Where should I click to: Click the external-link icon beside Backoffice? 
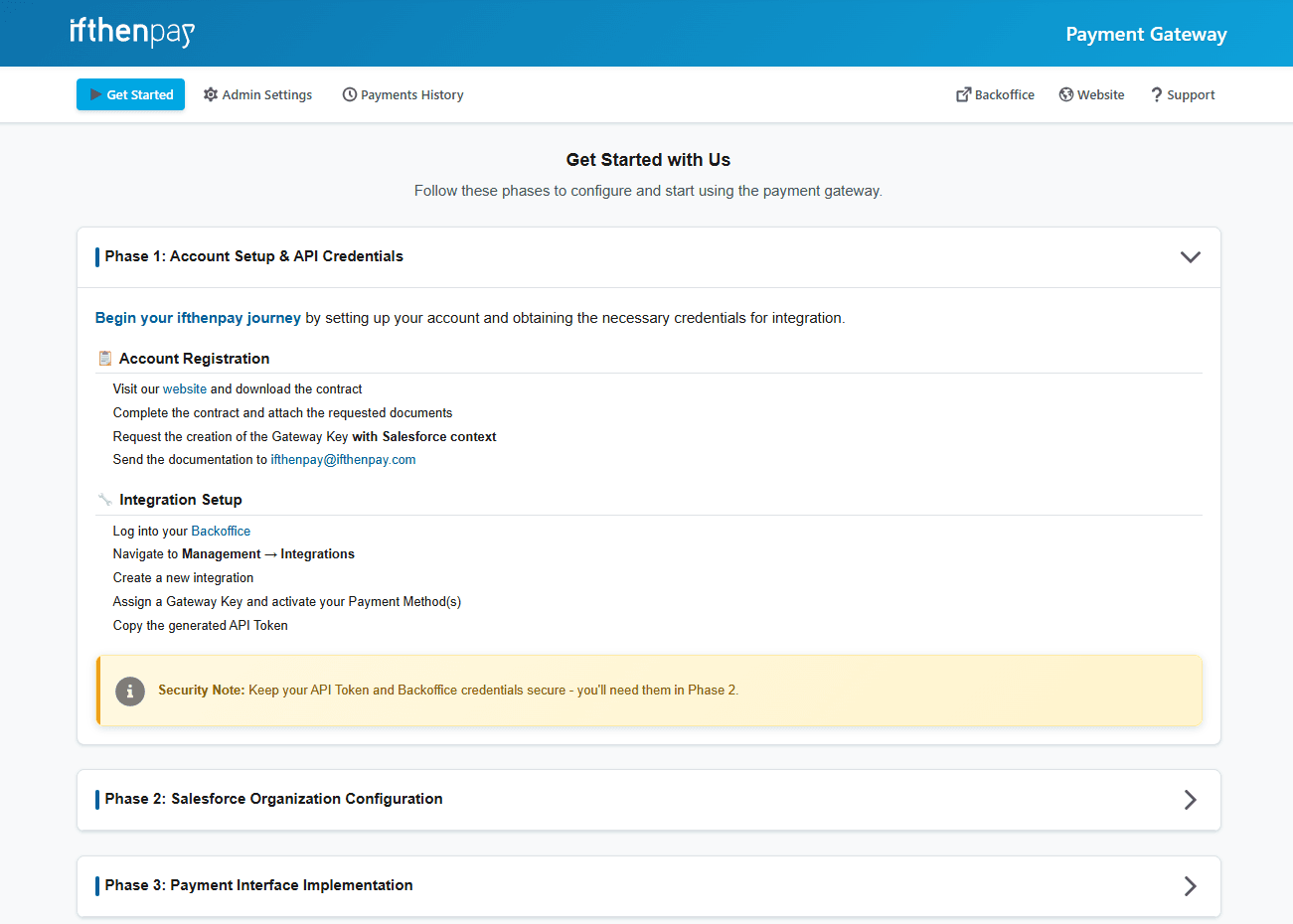(963, 94)
